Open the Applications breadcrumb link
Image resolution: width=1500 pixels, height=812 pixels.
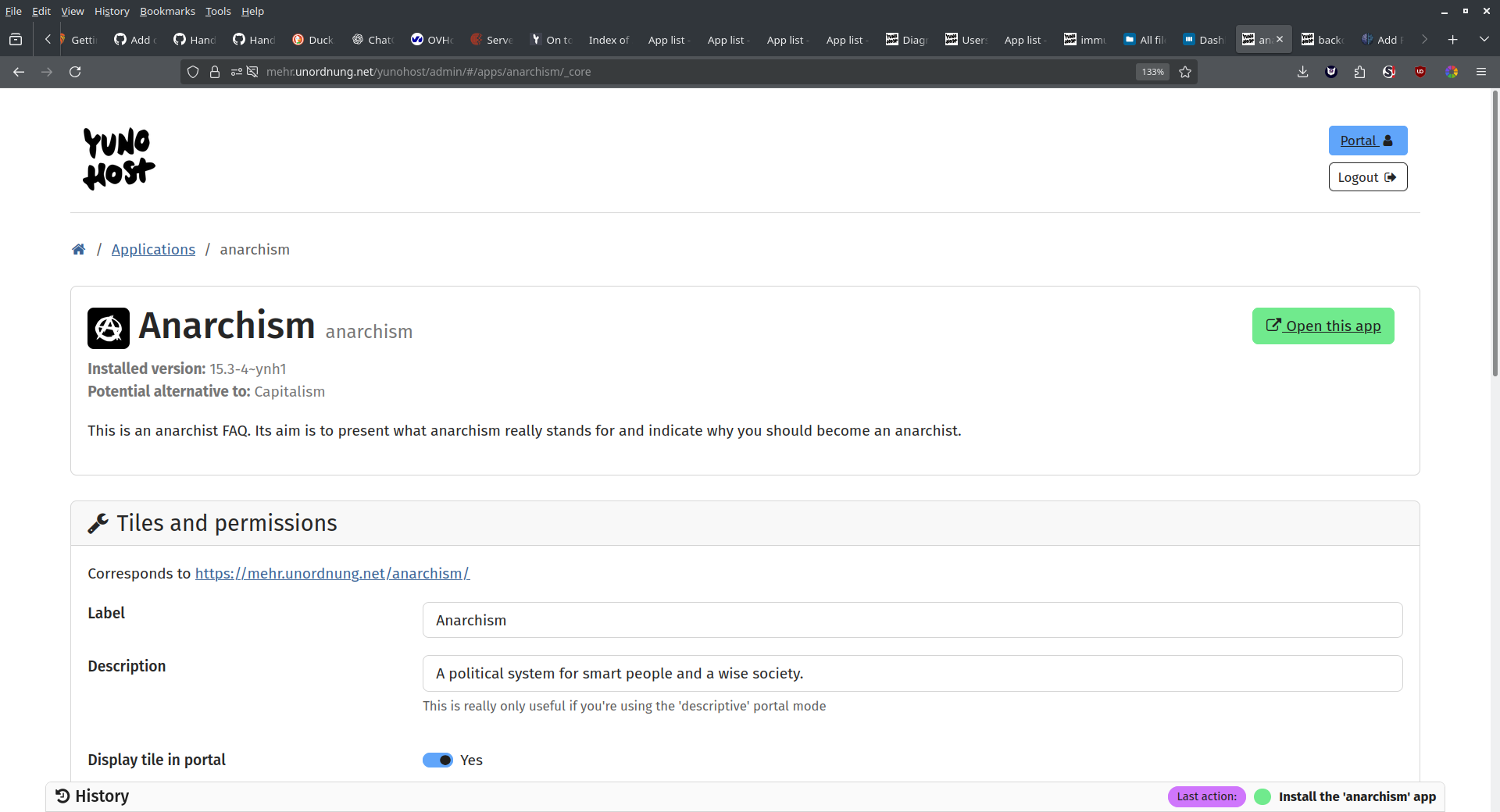[x=153, y=249]
